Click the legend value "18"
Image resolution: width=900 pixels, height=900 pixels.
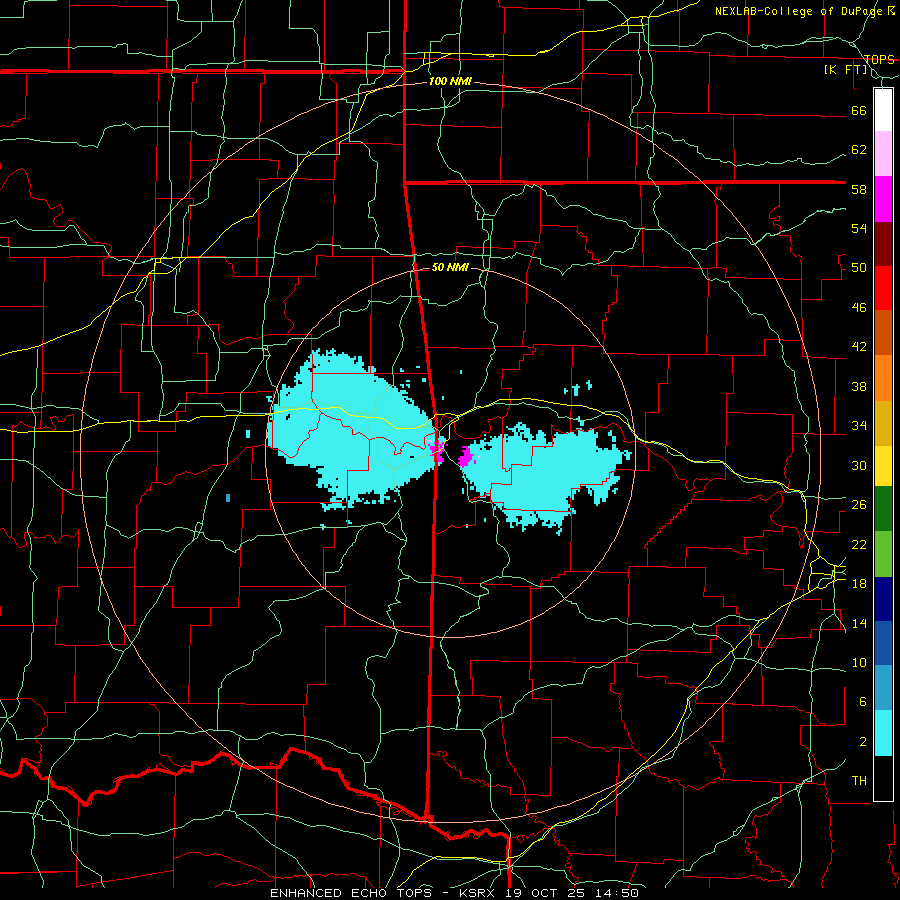coord(859,584)
